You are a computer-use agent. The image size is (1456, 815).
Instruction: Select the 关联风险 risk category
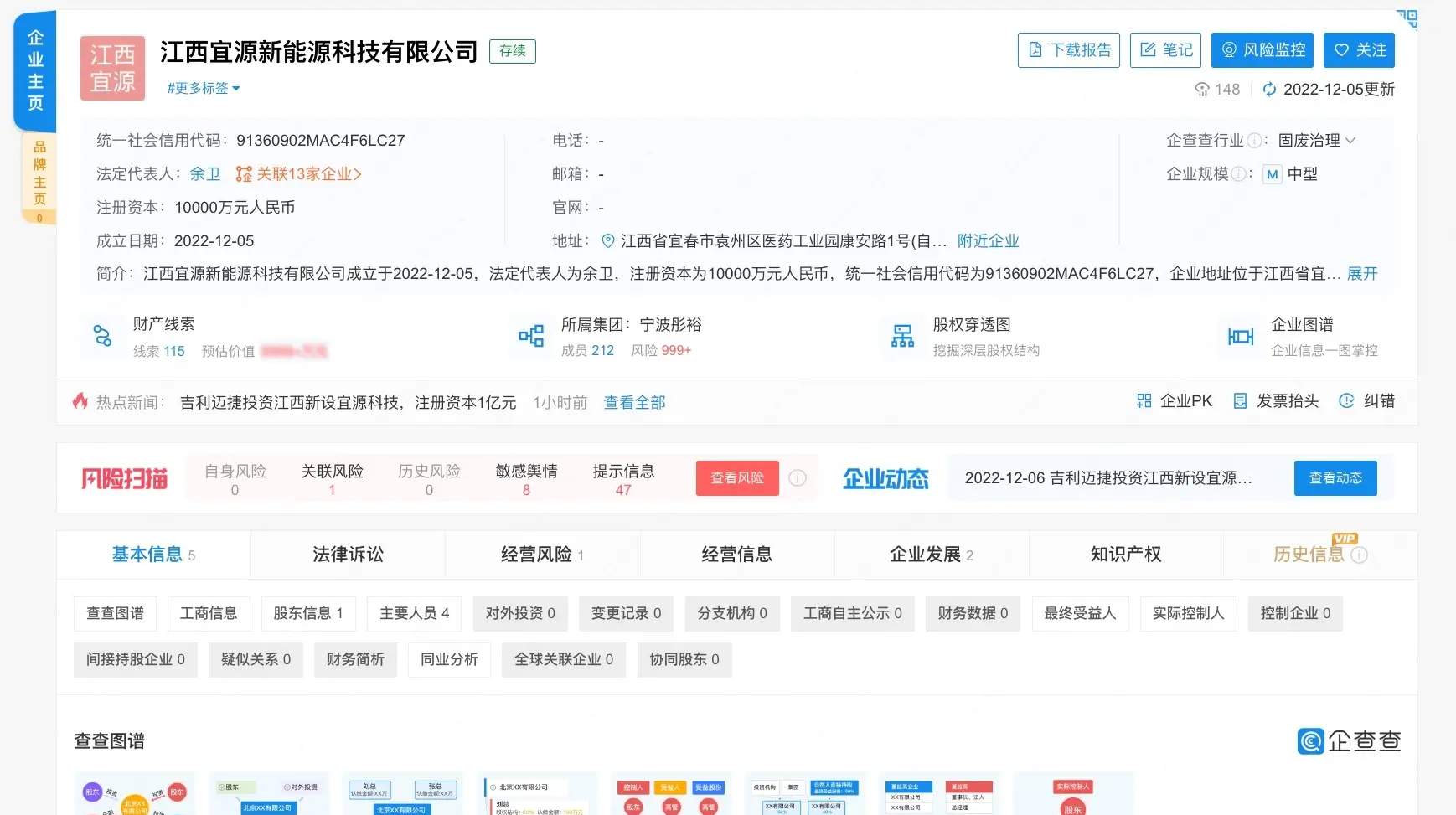(x=333, y=480)
